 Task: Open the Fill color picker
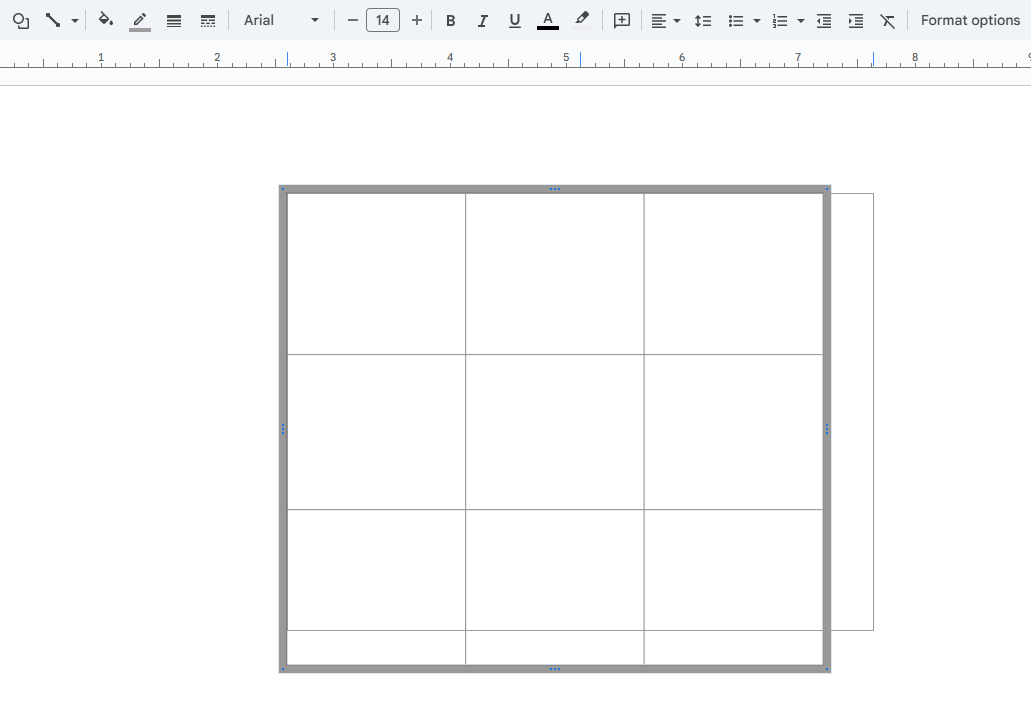[x=106, y=20]
